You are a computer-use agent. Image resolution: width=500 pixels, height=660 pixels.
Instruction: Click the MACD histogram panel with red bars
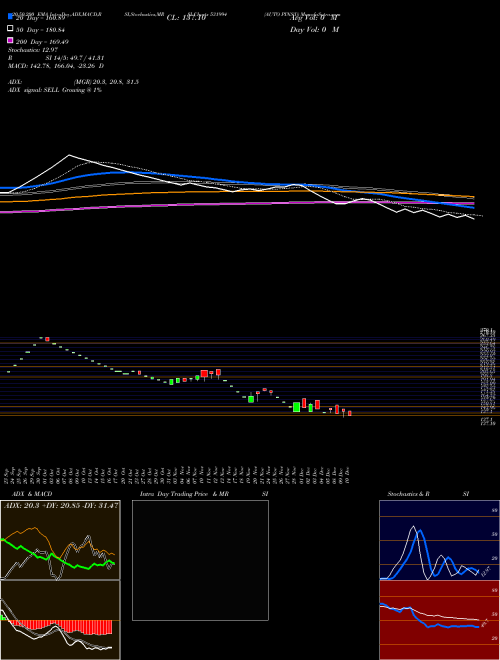point(60,620)
